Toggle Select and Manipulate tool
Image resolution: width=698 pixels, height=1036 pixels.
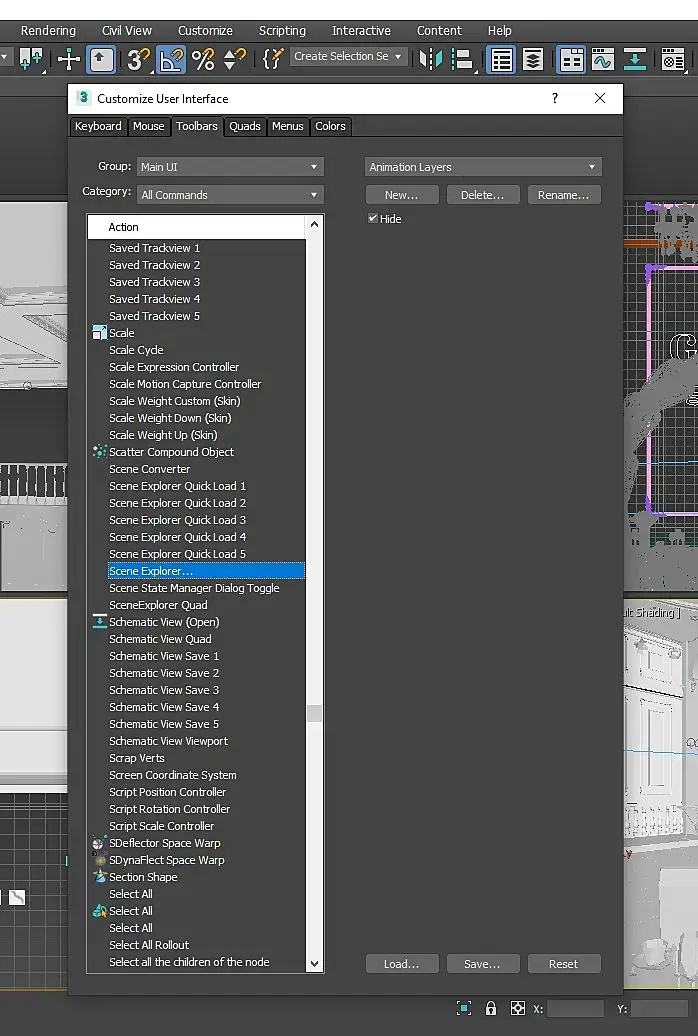pos(69,59)
